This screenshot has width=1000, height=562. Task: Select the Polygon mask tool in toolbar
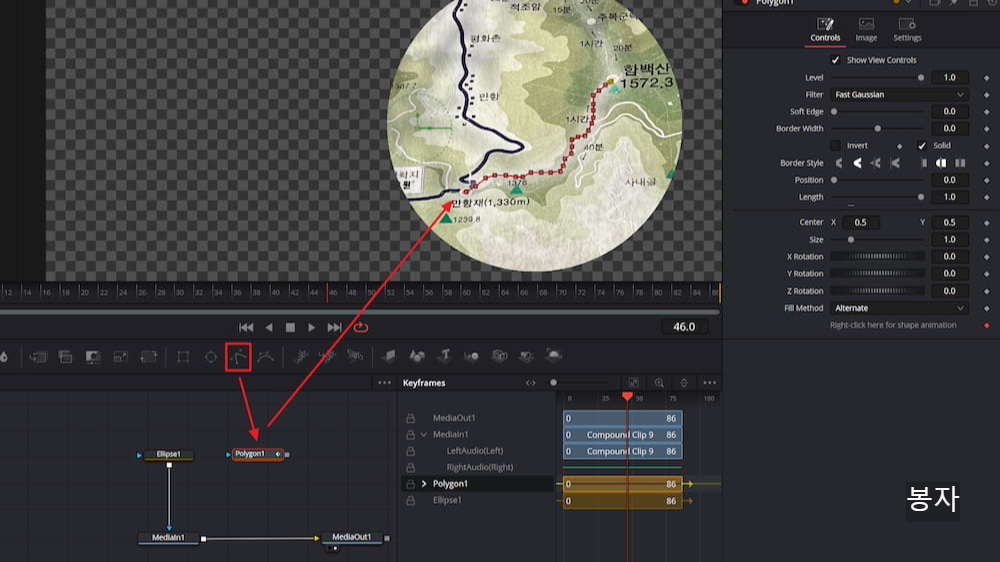click(x=239, y=357)
